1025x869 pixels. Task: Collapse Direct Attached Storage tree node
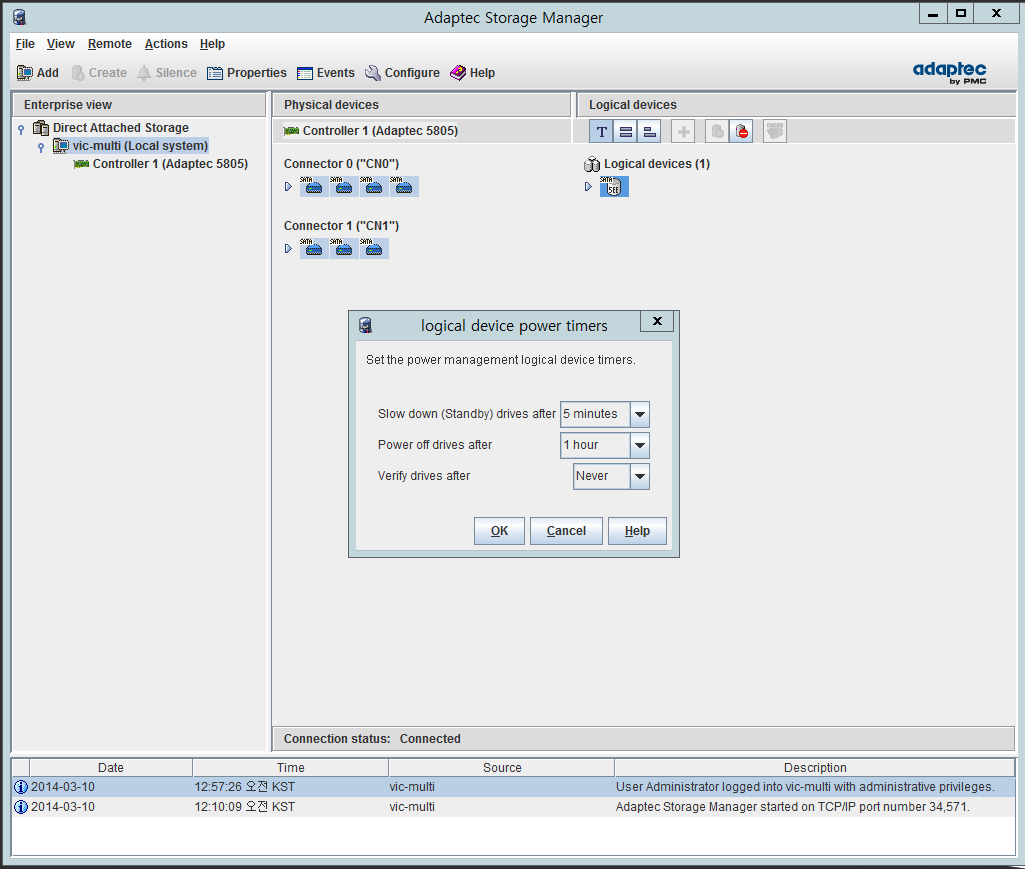(21, 129)
